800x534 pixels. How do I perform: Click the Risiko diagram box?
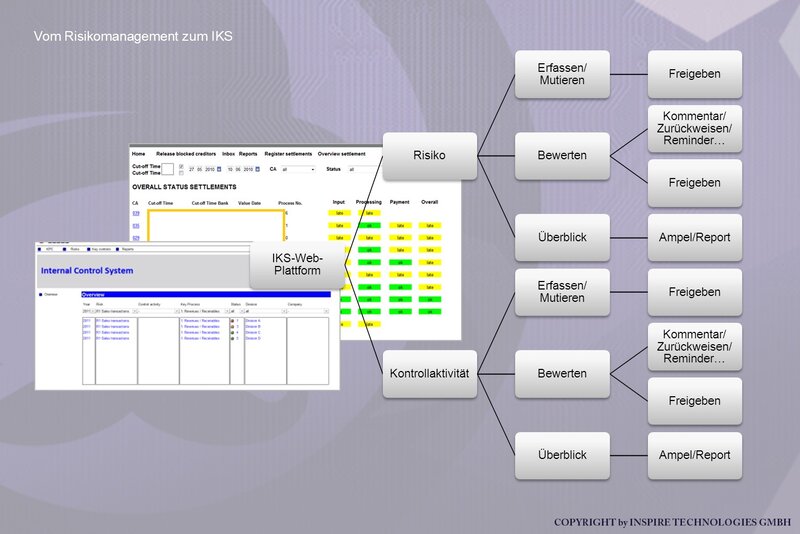click(x=430, y=156)
